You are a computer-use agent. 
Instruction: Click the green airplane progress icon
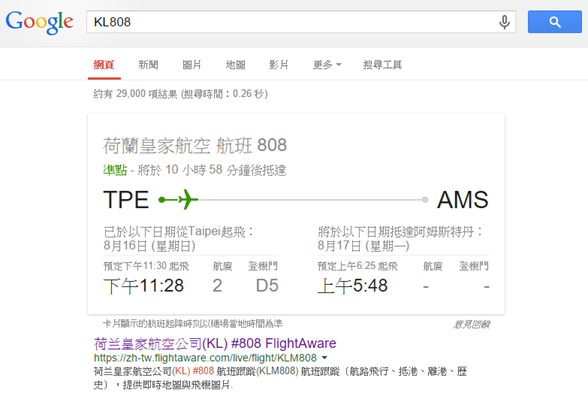188,200
